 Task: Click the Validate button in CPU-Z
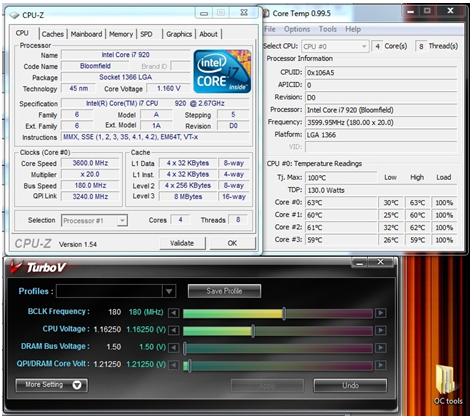pos(182,243)
